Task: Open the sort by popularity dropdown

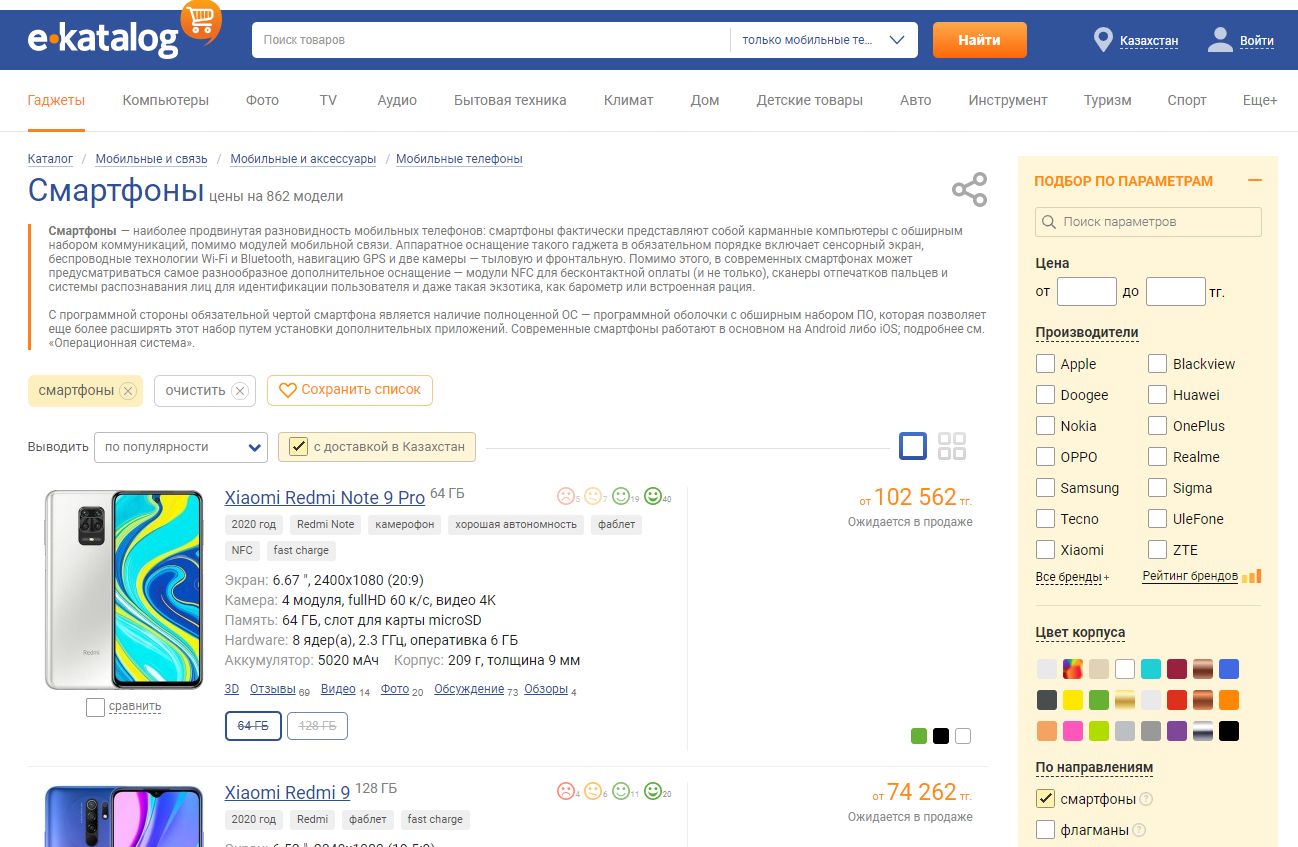Action: click(x=181, y=447)
